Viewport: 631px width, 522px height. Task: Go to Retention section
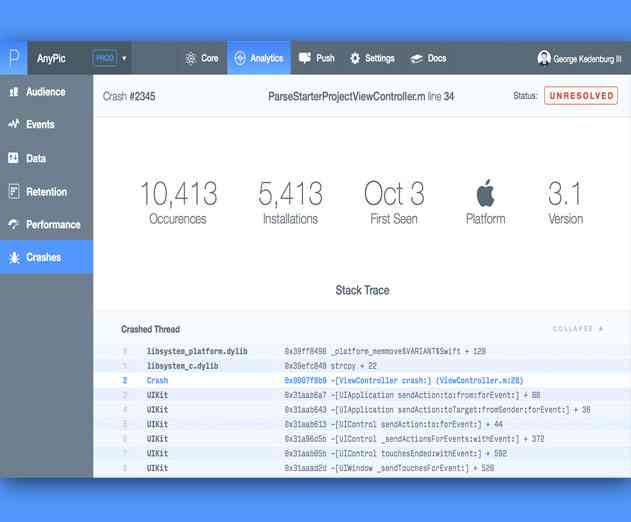click(46, 192)
